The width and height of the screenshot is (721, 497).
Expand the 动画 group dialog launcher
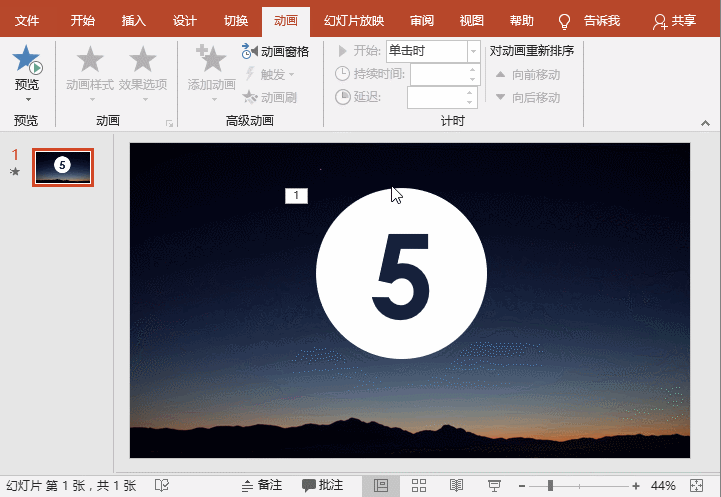pyautogui.click(x=168, y=123)
